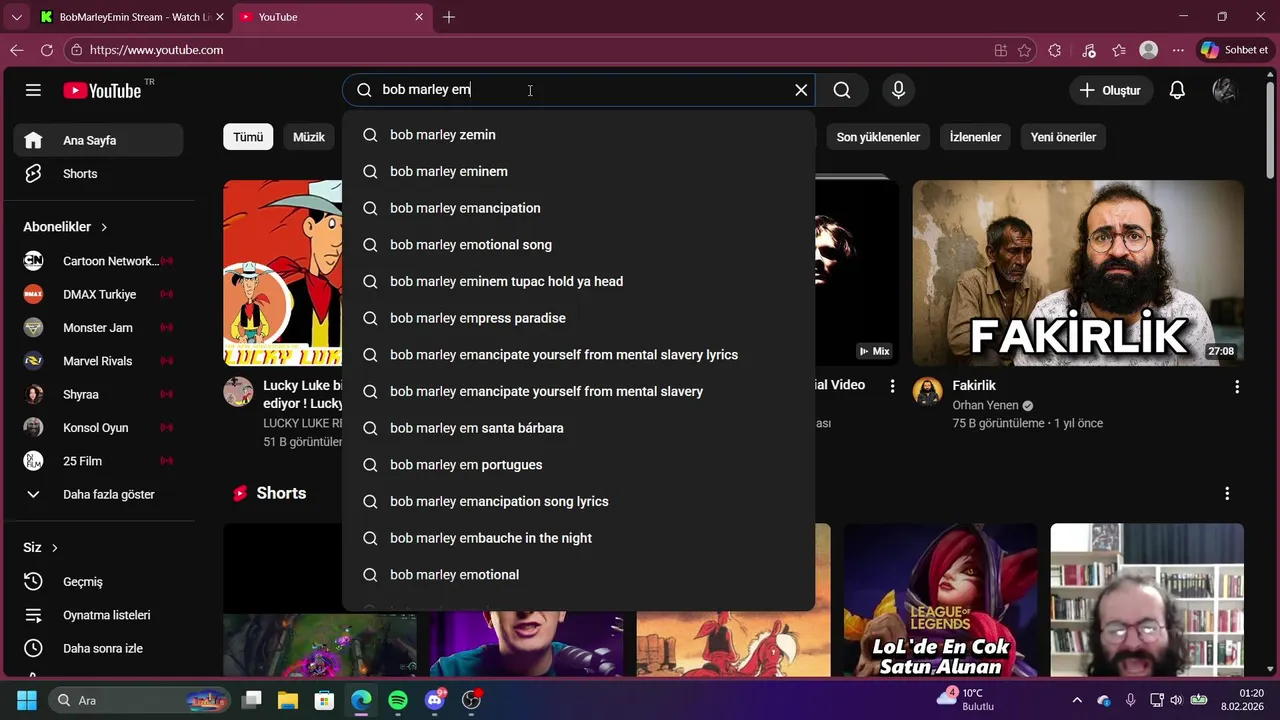Image resolution: width=1280 pixels, height=720 pixels.
Task: Select Yeni öneriler filter chip
Action: 1063,137
